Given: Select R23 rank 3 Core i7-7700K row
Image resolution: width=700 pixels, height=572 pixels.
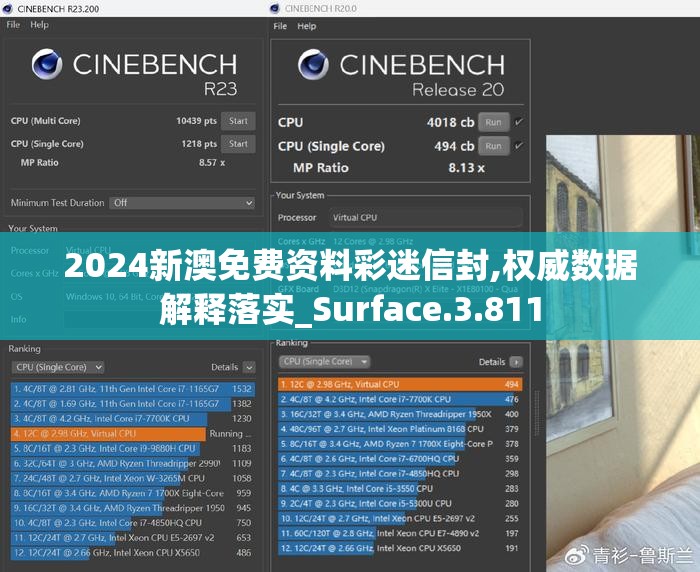Looking at the screenshot, I should click(133, 419).
